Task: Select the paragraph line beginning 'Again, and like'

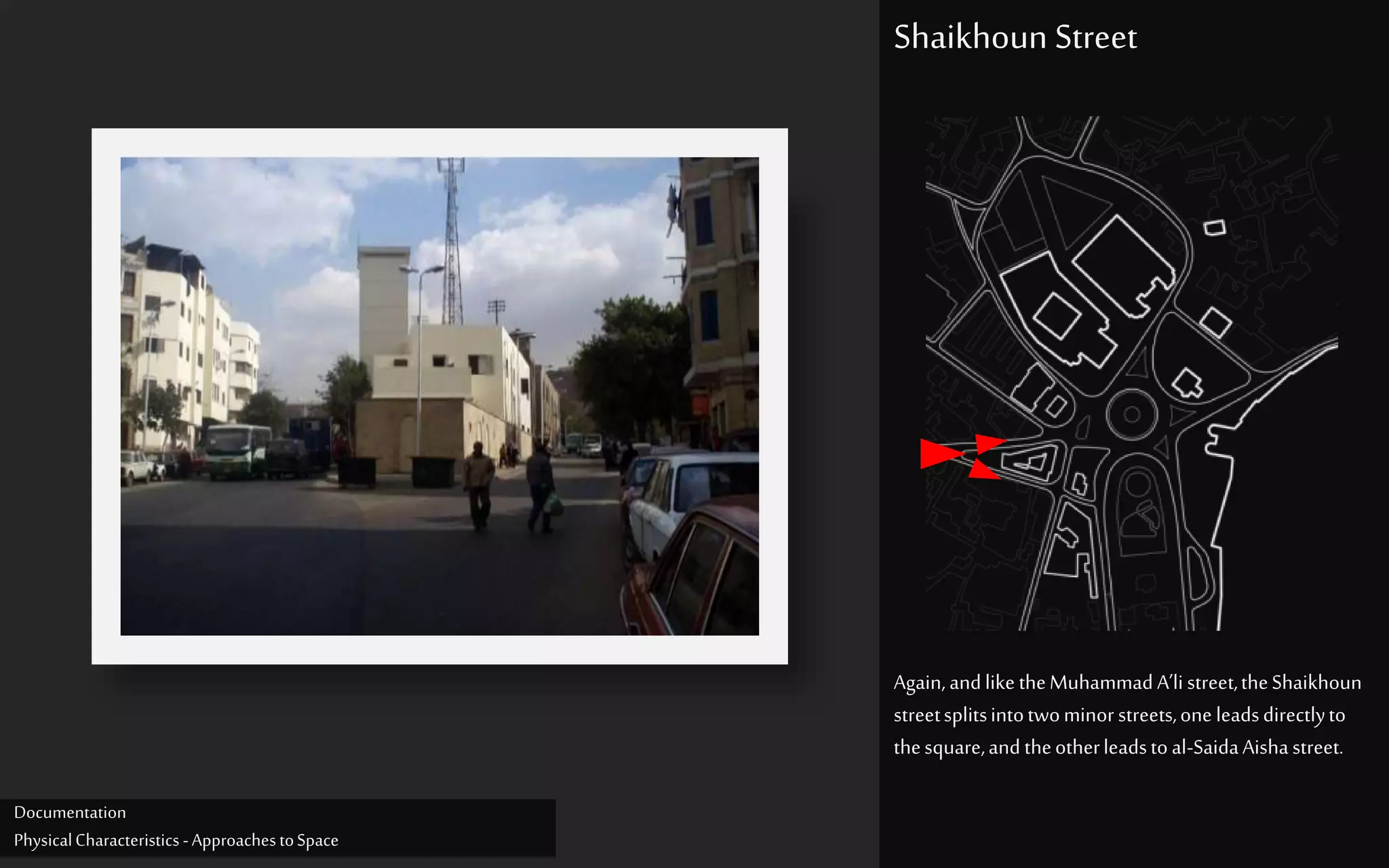Action: coord(1127,682)
